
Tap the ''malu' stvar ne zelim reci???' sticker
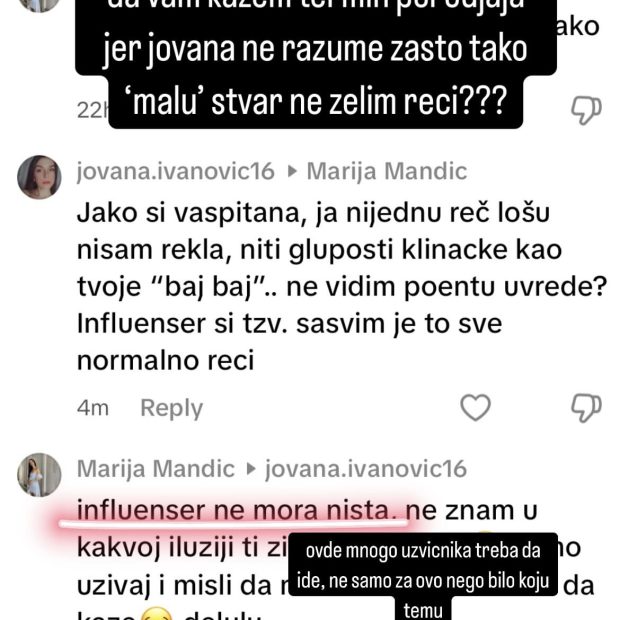coord(316,102)
